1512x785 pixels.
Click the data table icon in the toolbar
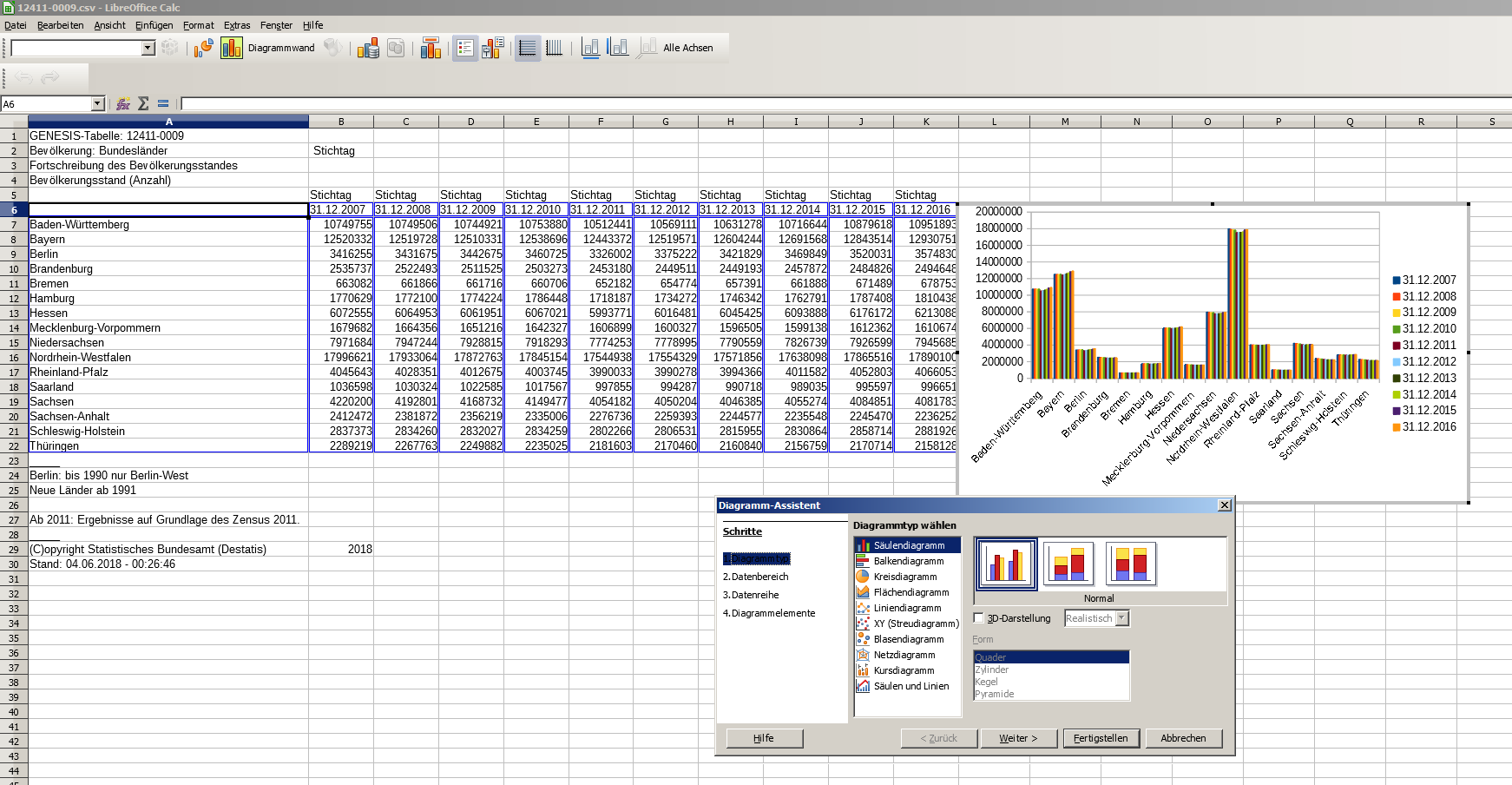396,48
